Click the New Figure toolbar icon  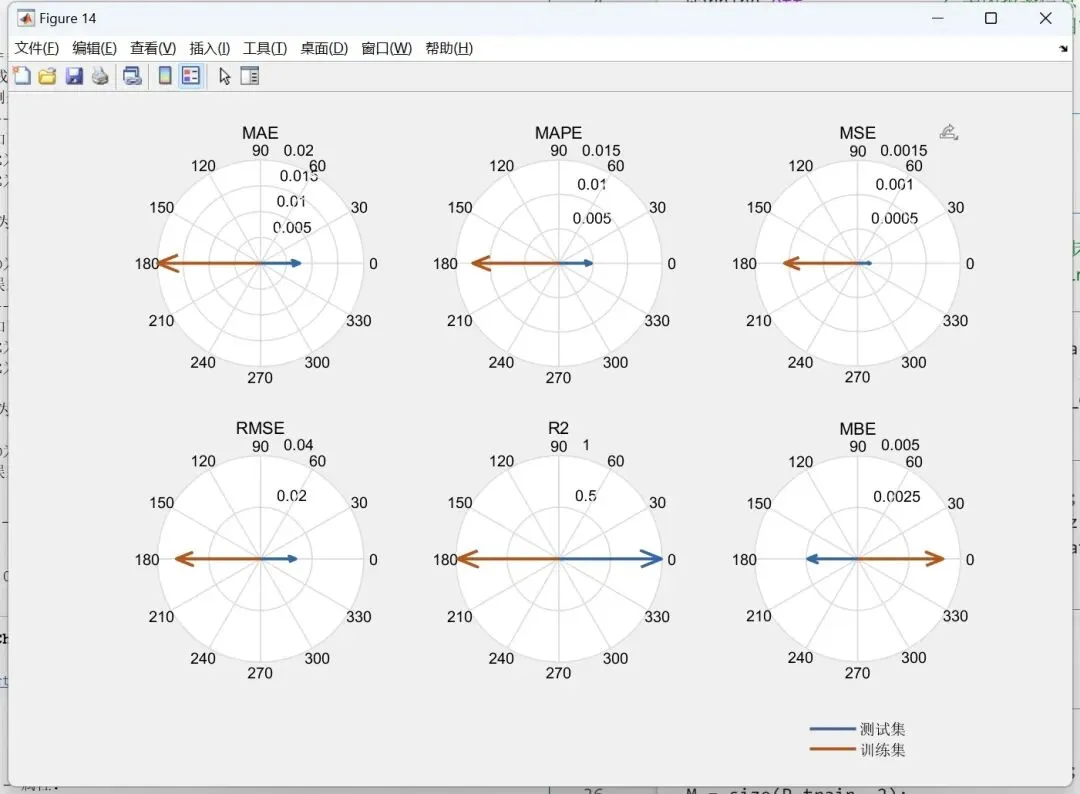pos(23,76)
